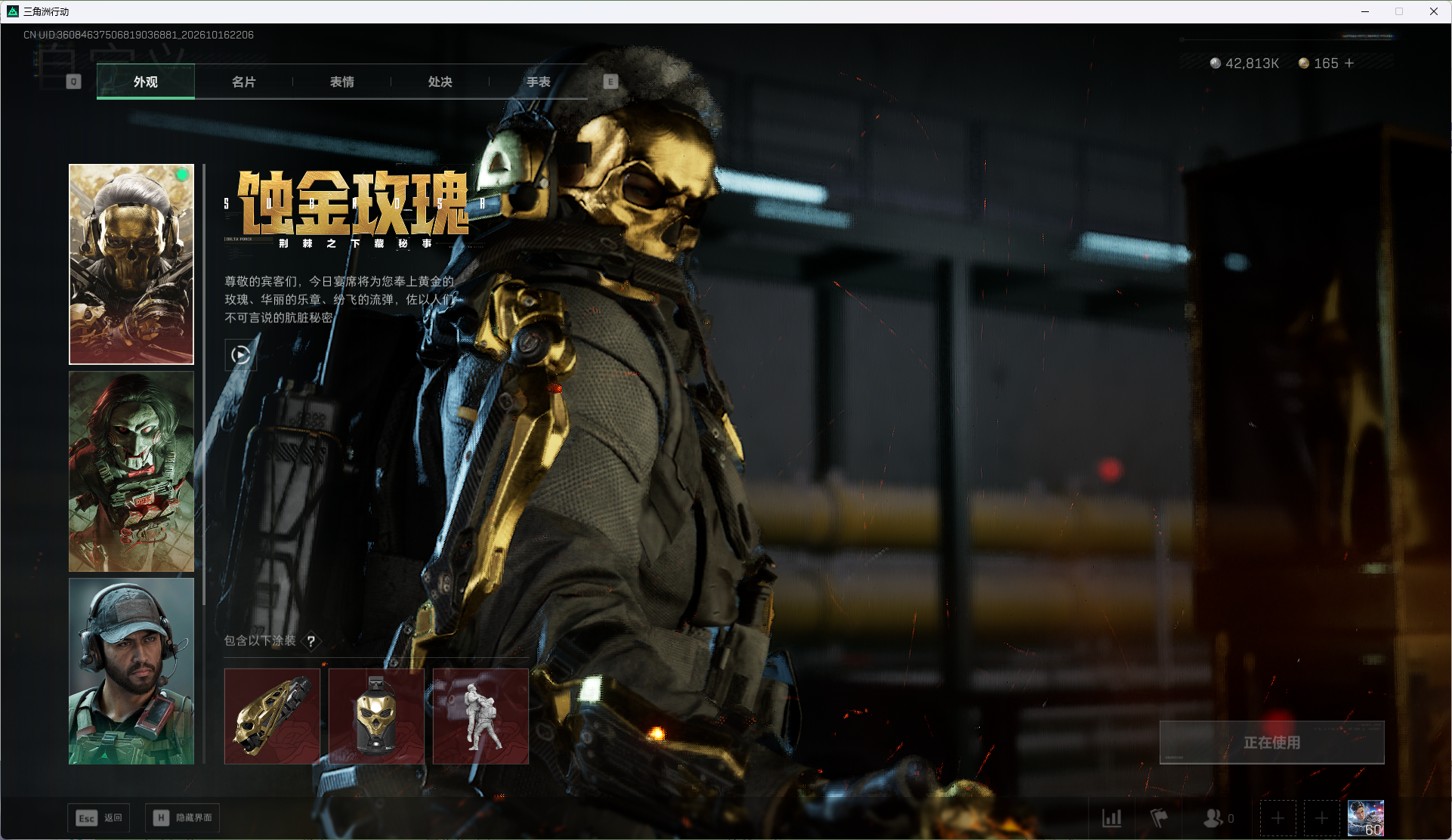1452x840 pixels.
Task: Select the green masked red-hair skin thumbnail
Action: pyautogui.click(x=131, y=471)
